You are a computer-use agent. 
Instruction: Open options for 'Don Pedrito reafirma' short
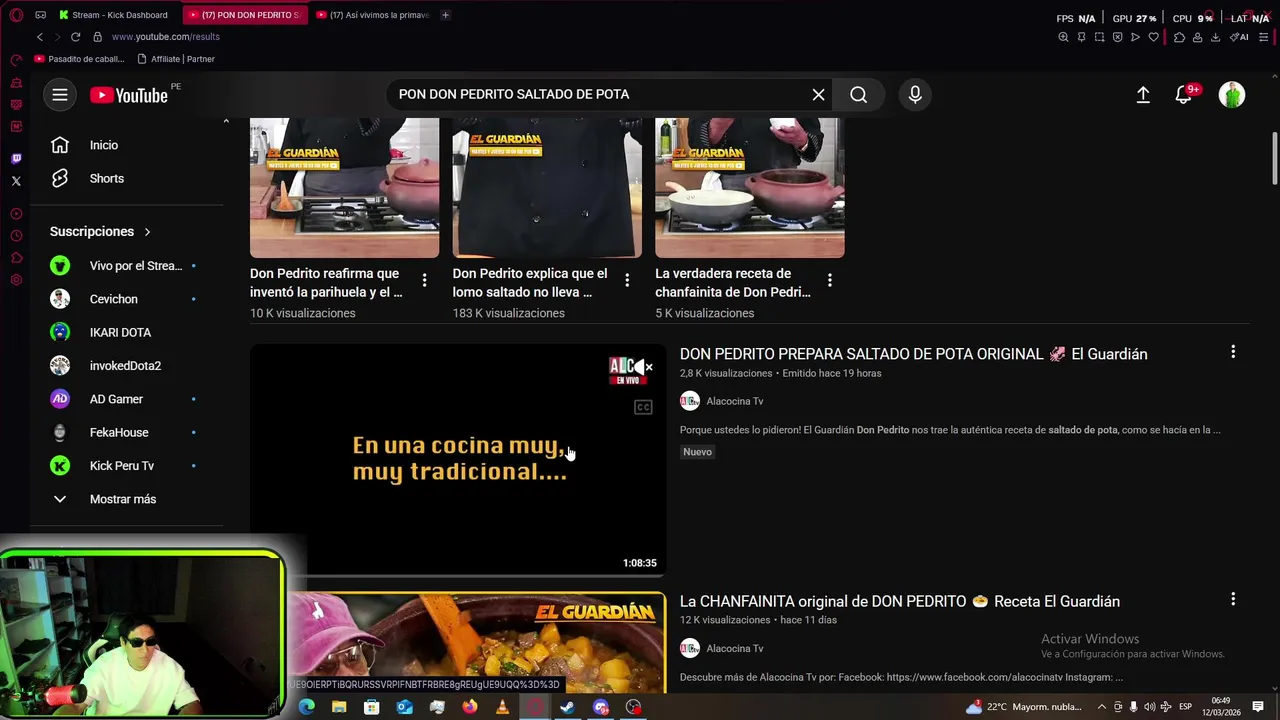[424, 280]
